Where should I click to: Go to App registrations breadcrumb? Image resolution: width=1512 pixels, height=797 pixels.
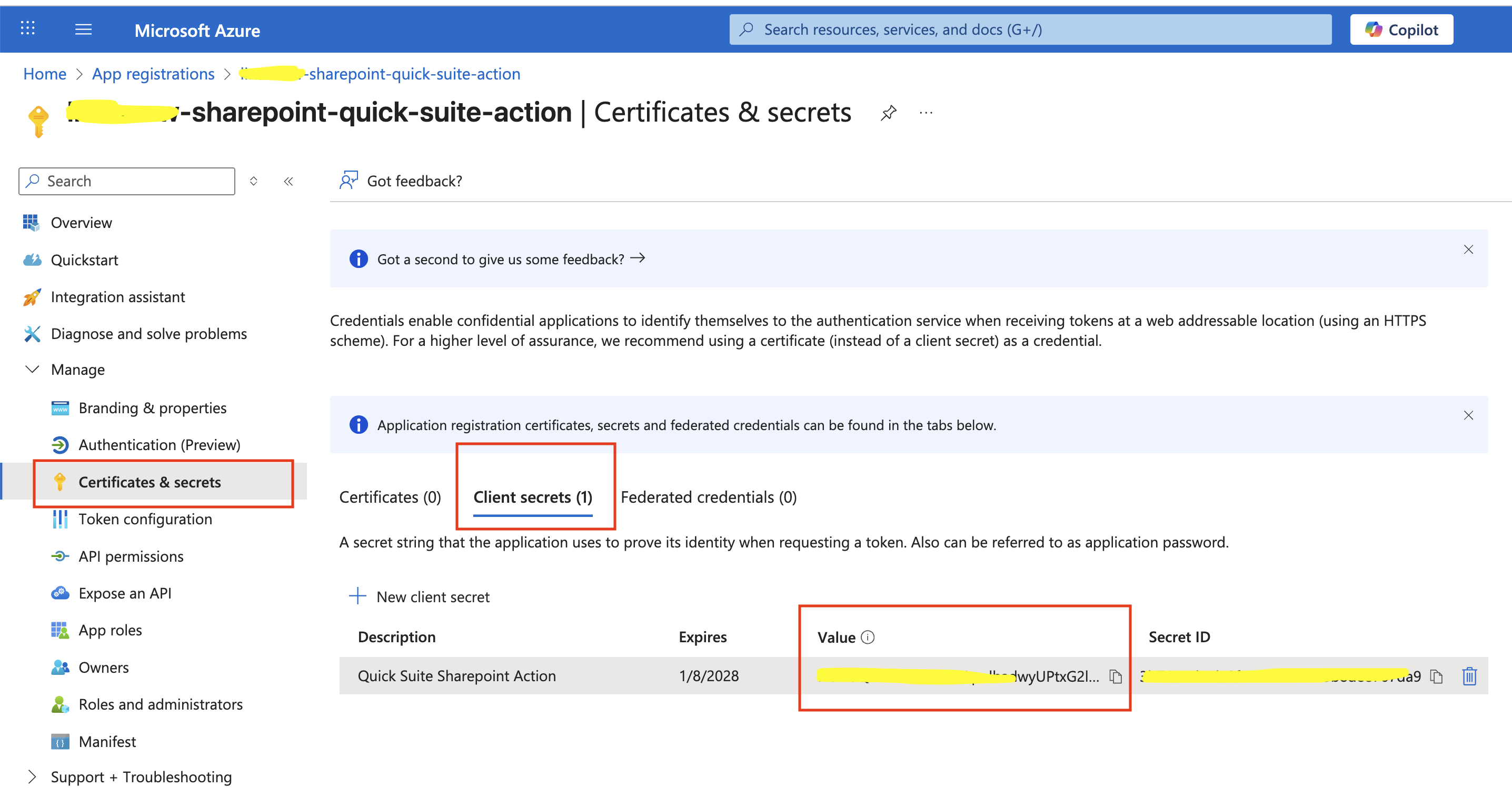[x=153, y=74]
